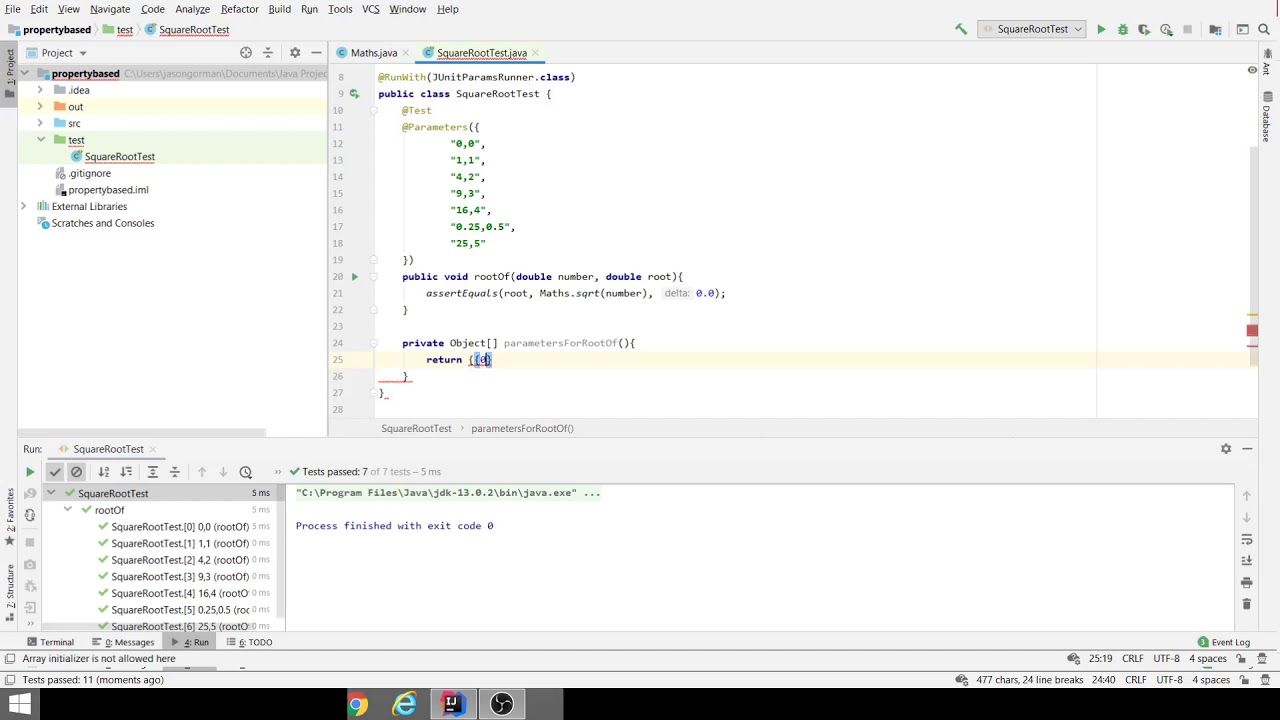Select propertybased.iml file

[x=107, y=190]
